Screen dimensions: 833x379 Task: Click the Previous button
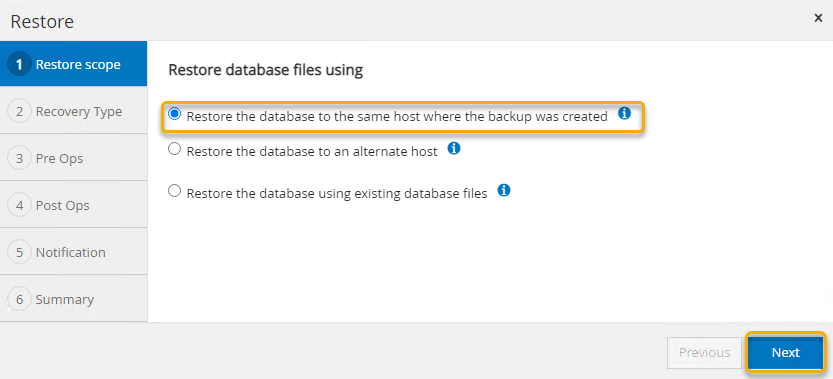(x=704, y=352)
